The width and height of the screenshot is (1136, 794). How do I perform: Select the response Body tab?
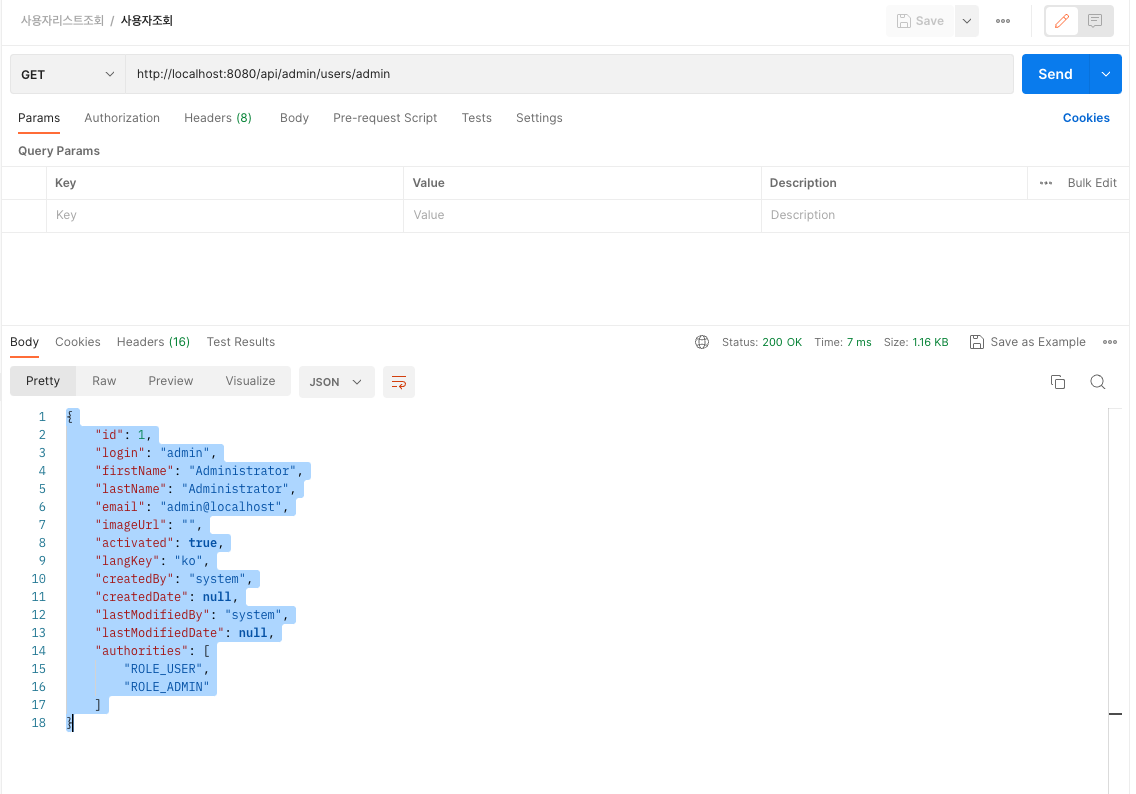pyautogui.click(x=25, y=342)
